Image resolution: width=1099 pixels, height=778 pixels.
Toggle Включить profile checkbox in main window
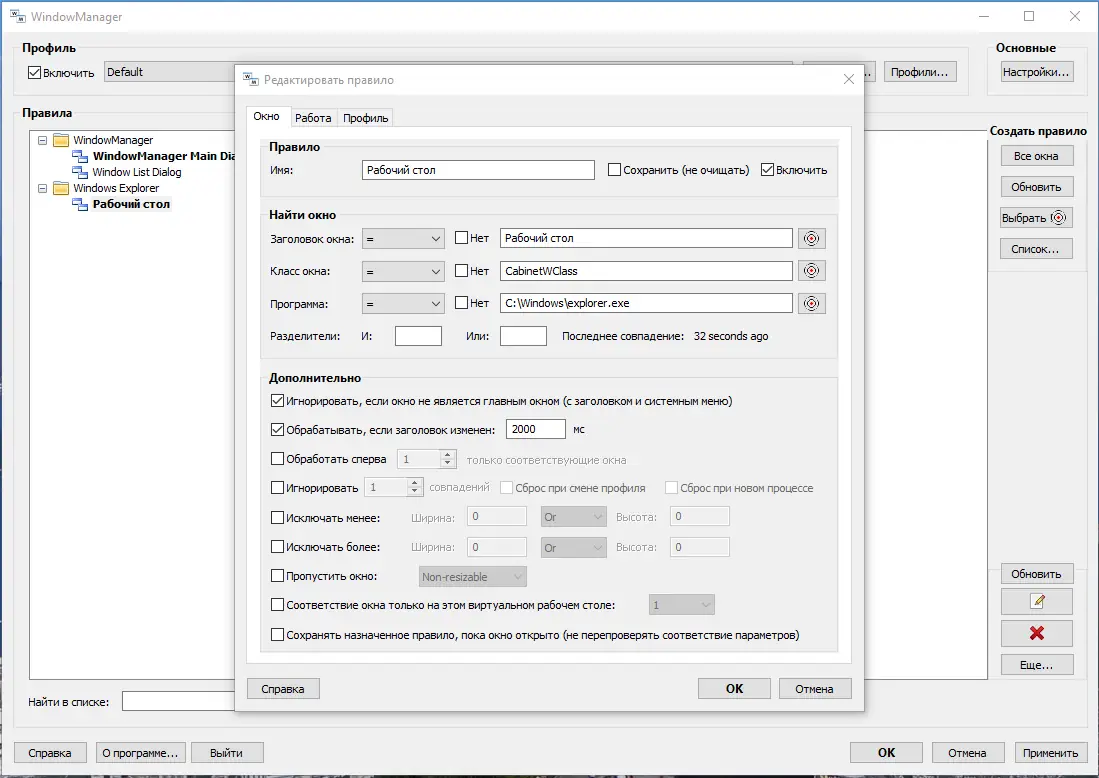[x=34, y=72]
